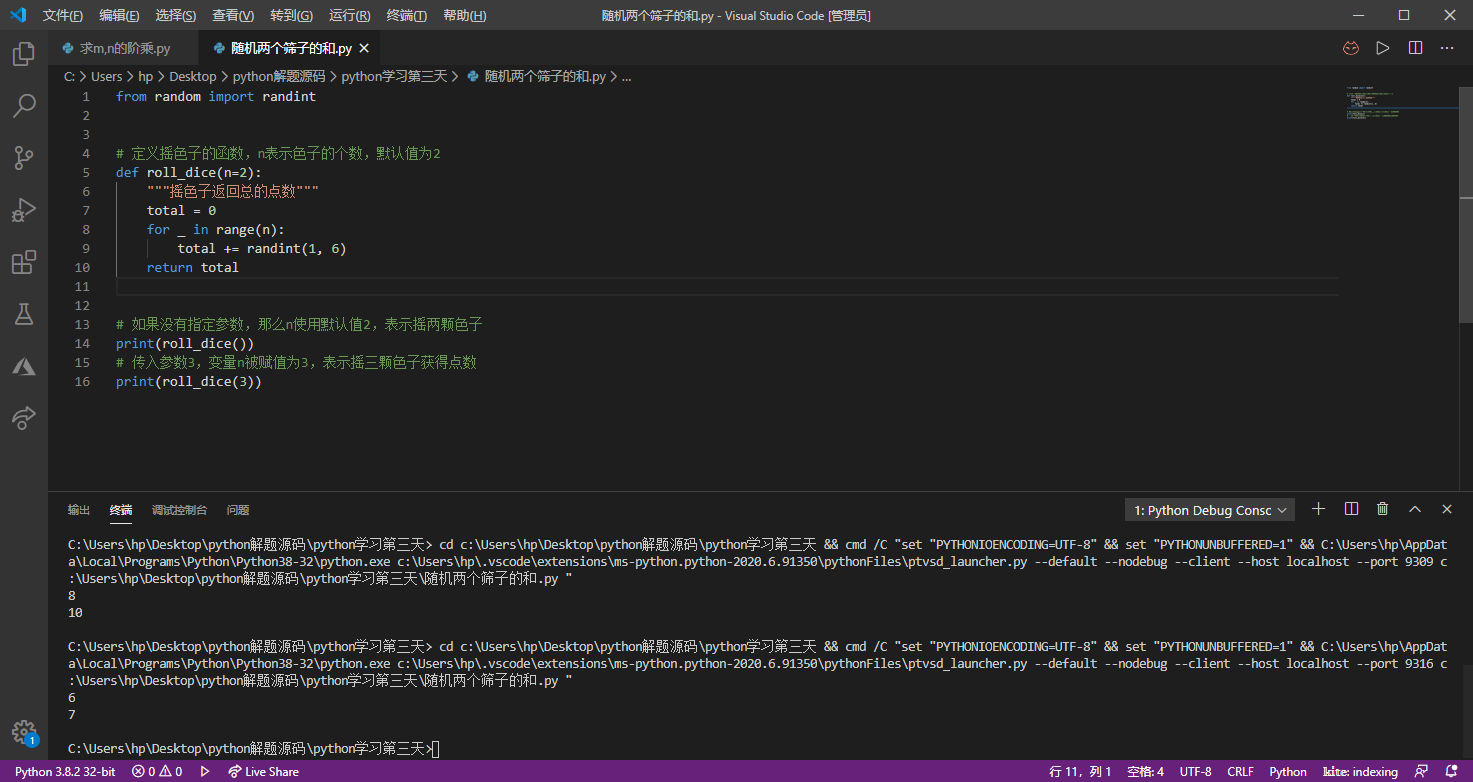Split the terminal panel
1473x782 pixels.
click(x=1351, y=509)
